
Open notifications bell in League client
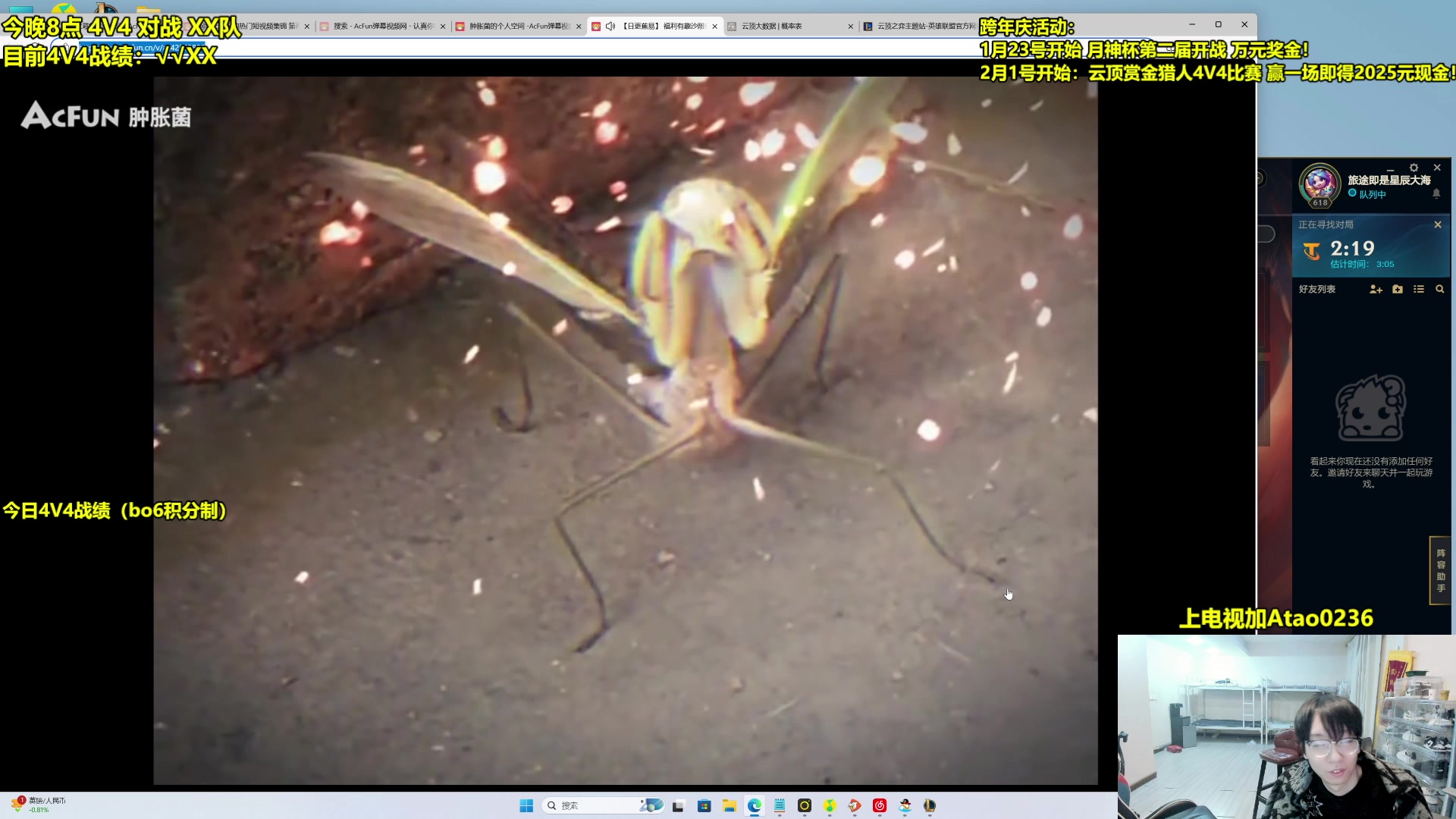point(1436,194)
